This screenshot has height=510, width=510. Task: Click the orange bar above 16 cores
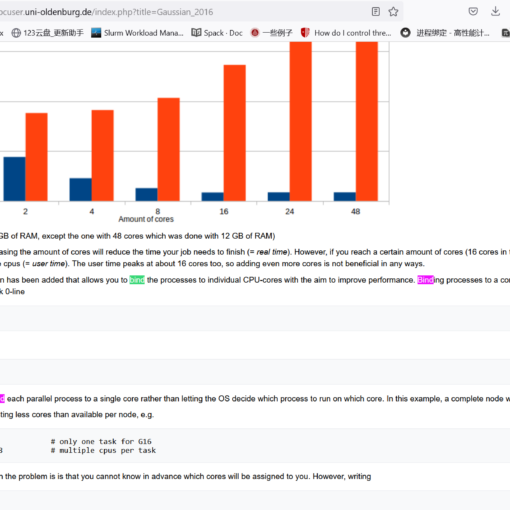(x=235, y=133)
